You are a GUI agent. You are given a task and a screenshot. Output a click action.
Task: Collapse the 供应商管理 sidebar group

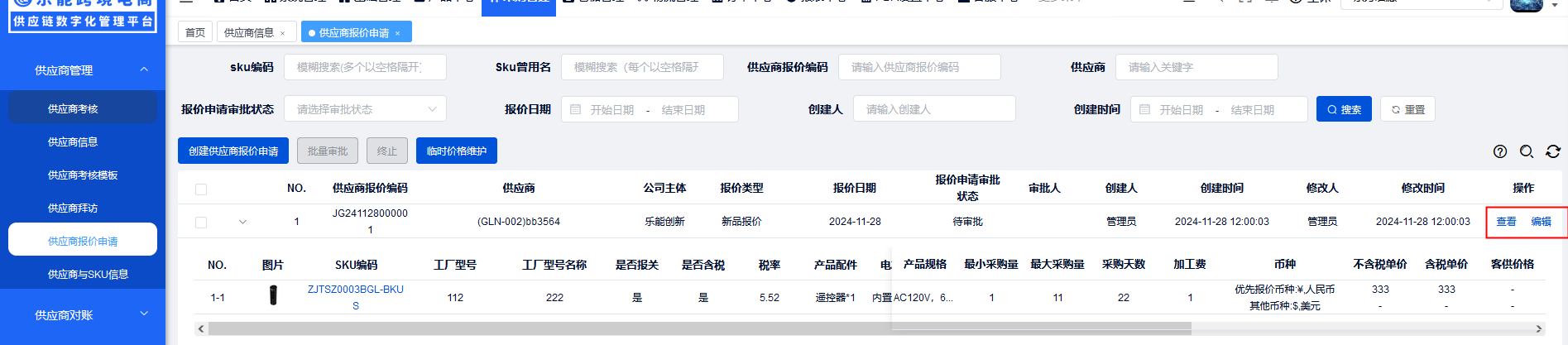click(144, 69)
